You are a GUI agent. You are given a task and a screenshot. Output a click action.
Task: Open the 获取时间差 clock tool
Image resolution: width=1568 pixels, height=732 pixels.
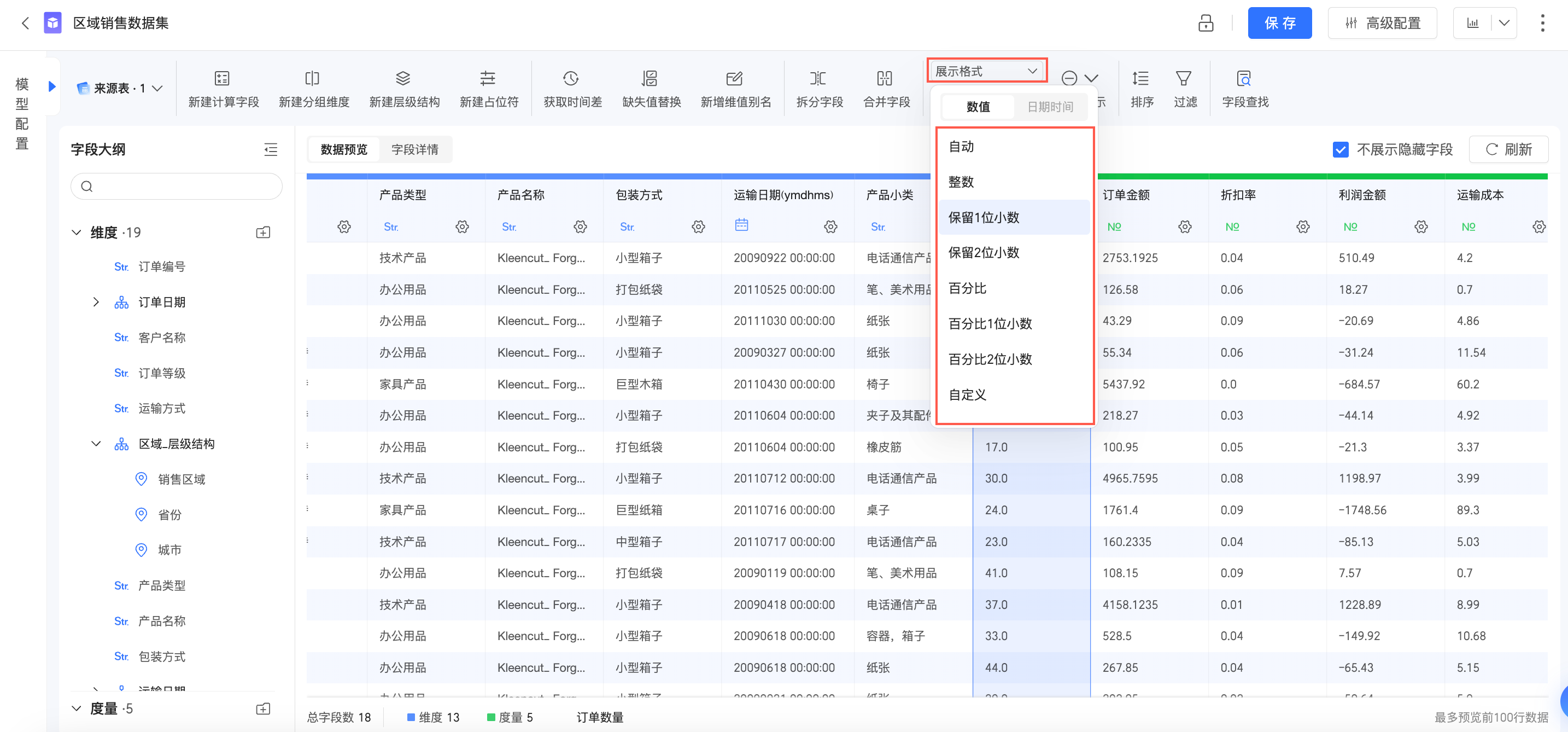pos(571,79)
